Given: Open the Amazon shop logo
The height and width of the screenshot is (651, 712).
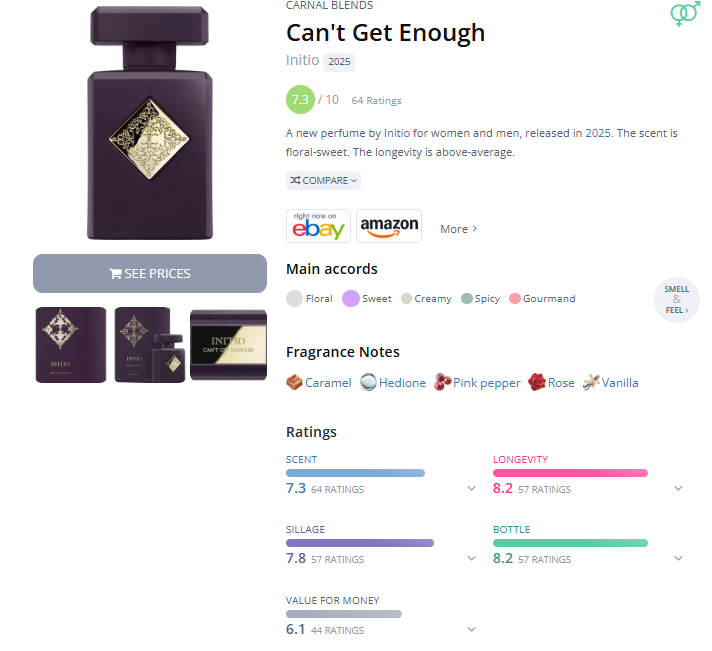Looking at the screenshot, I should pos(389,226).
